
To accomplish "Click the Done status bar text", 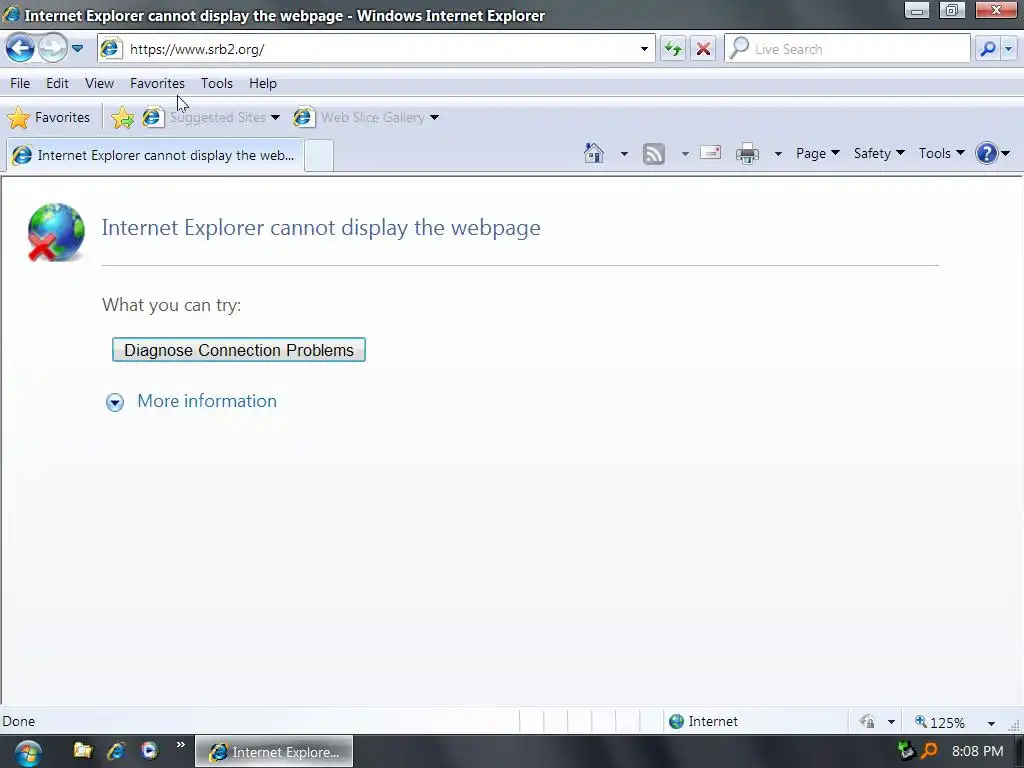I will click(18, 722).
